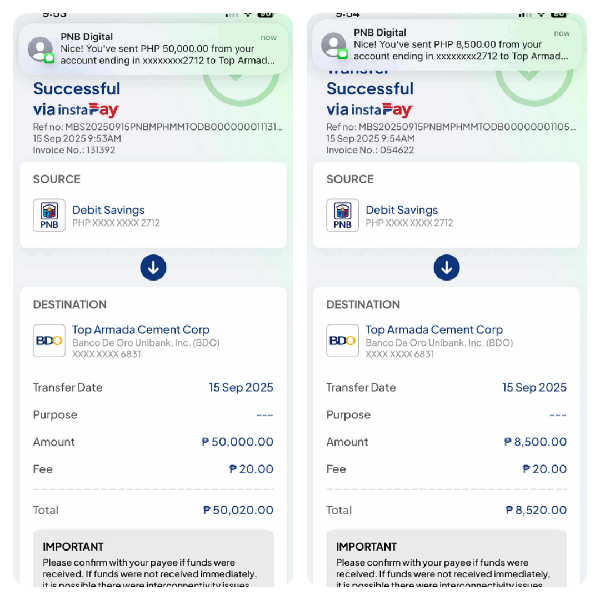Tap the BDO logo in right receipt's destination
This screenshot has height=600, width=600.
point(342,341)
